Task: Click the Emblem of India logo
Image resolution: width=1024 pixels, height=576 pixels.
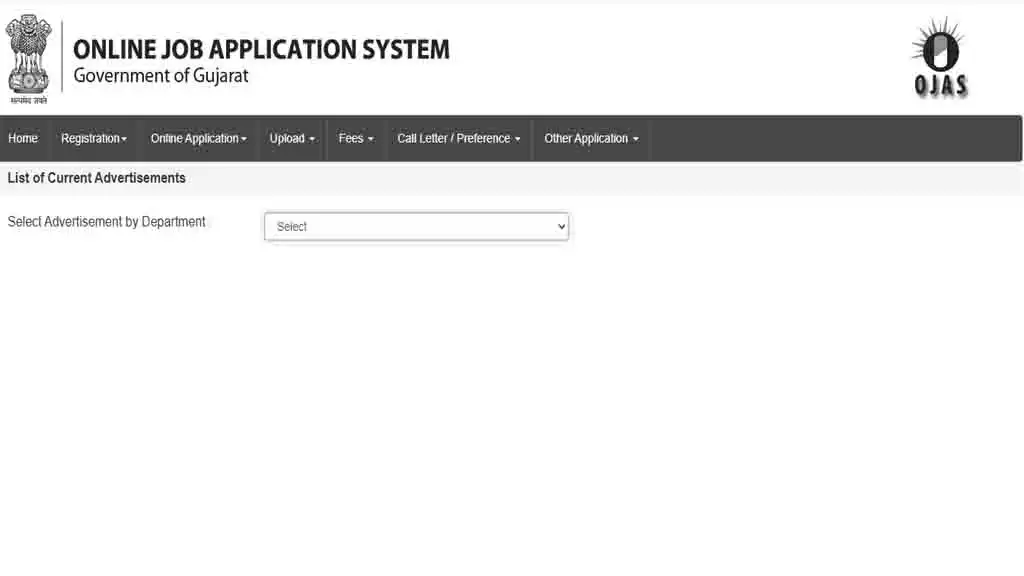Action: pyautogui.click(x=28, y=58)
